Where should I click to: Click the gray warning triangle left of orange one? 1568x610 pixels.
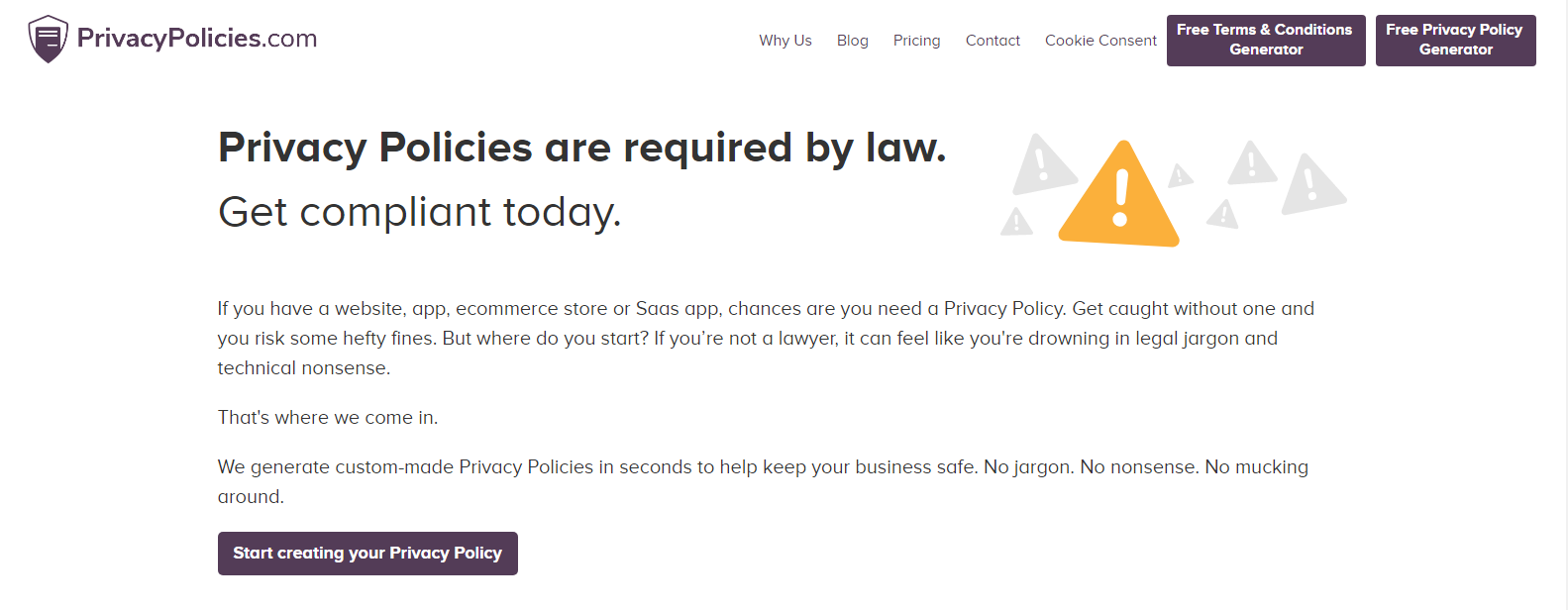(x=1043, y=164)
